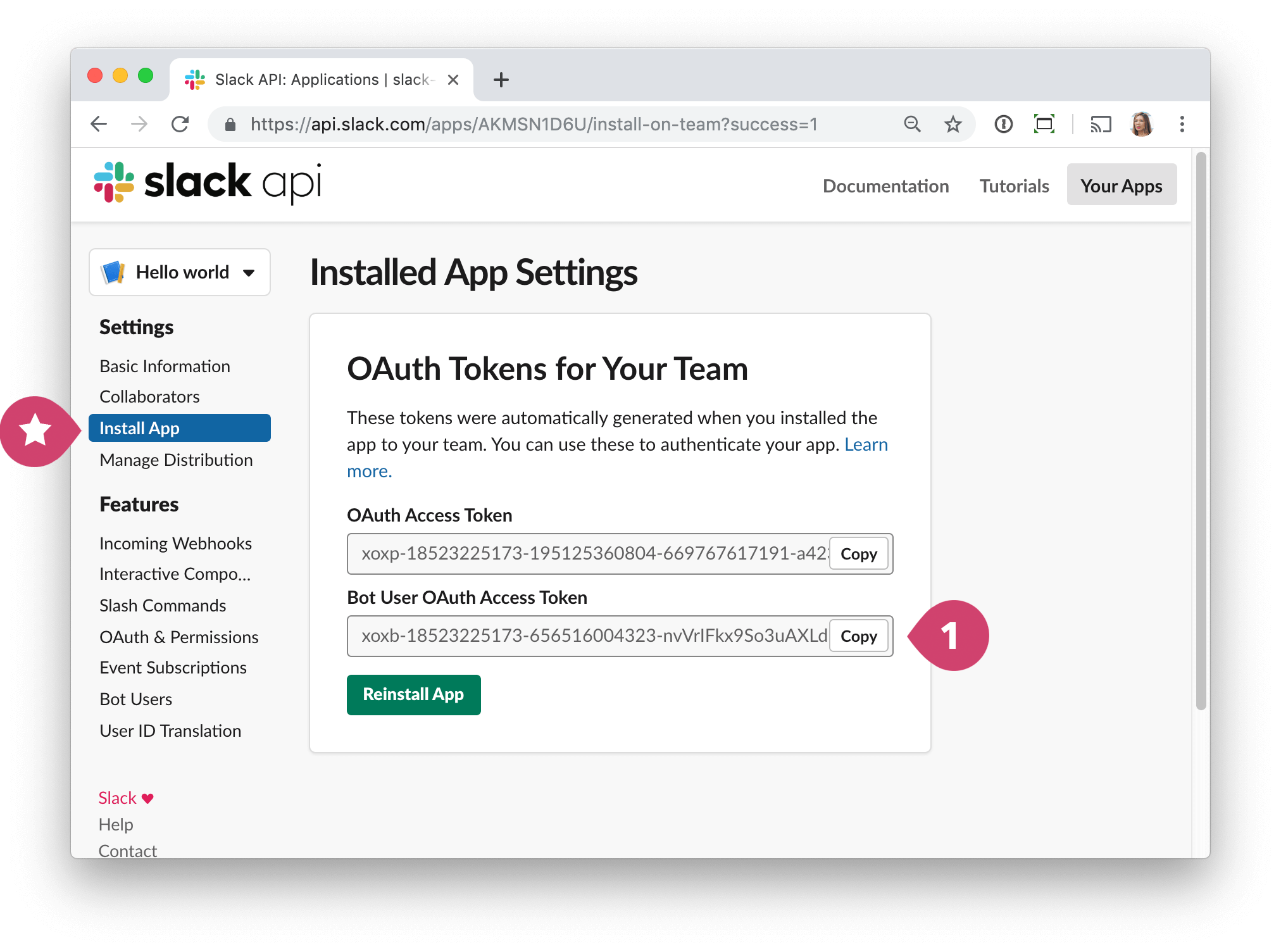Click the padlock icon in the address bar
The height and width of the screenshot is (952, 1281).
tap(229, 124)
